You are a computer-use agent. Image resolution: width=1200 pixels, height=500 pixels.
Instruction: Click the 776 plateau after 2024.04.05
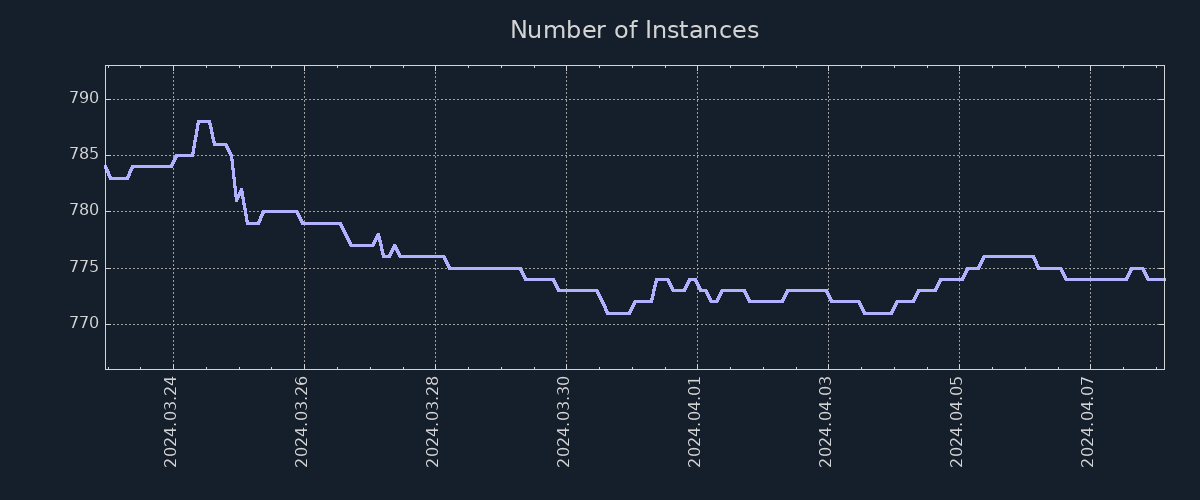[x=1008, y=256]
